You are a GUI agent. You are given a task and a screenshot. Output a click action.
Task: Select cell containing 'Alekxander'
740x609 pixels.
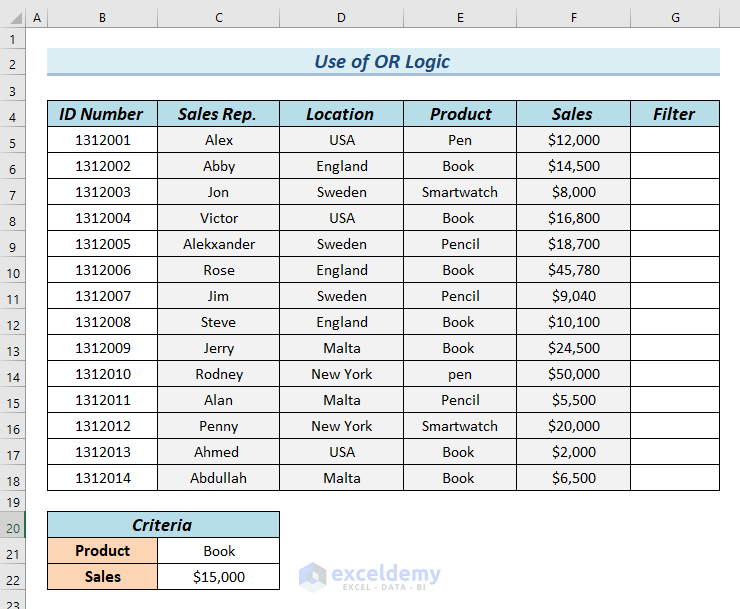[219, 244]
